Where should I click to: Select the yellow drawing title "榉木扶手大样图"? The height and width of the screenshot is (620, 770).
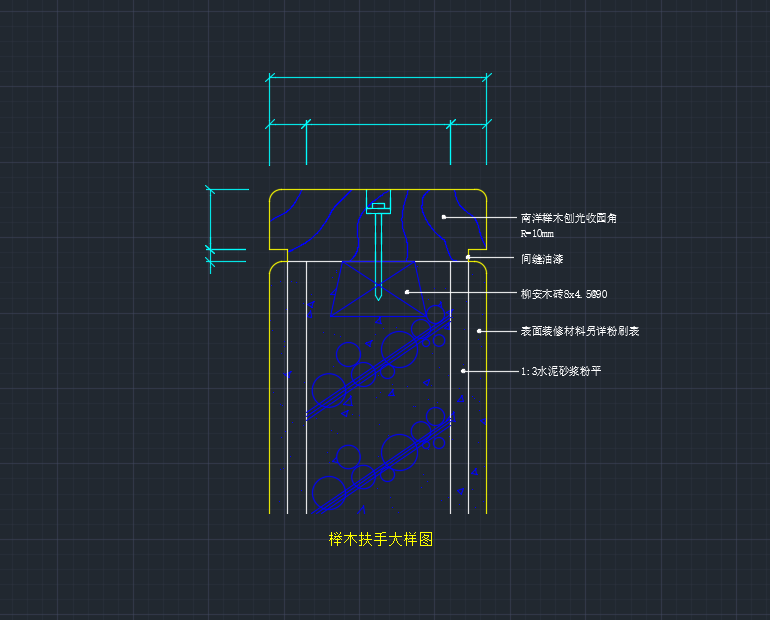pos(381,539)
